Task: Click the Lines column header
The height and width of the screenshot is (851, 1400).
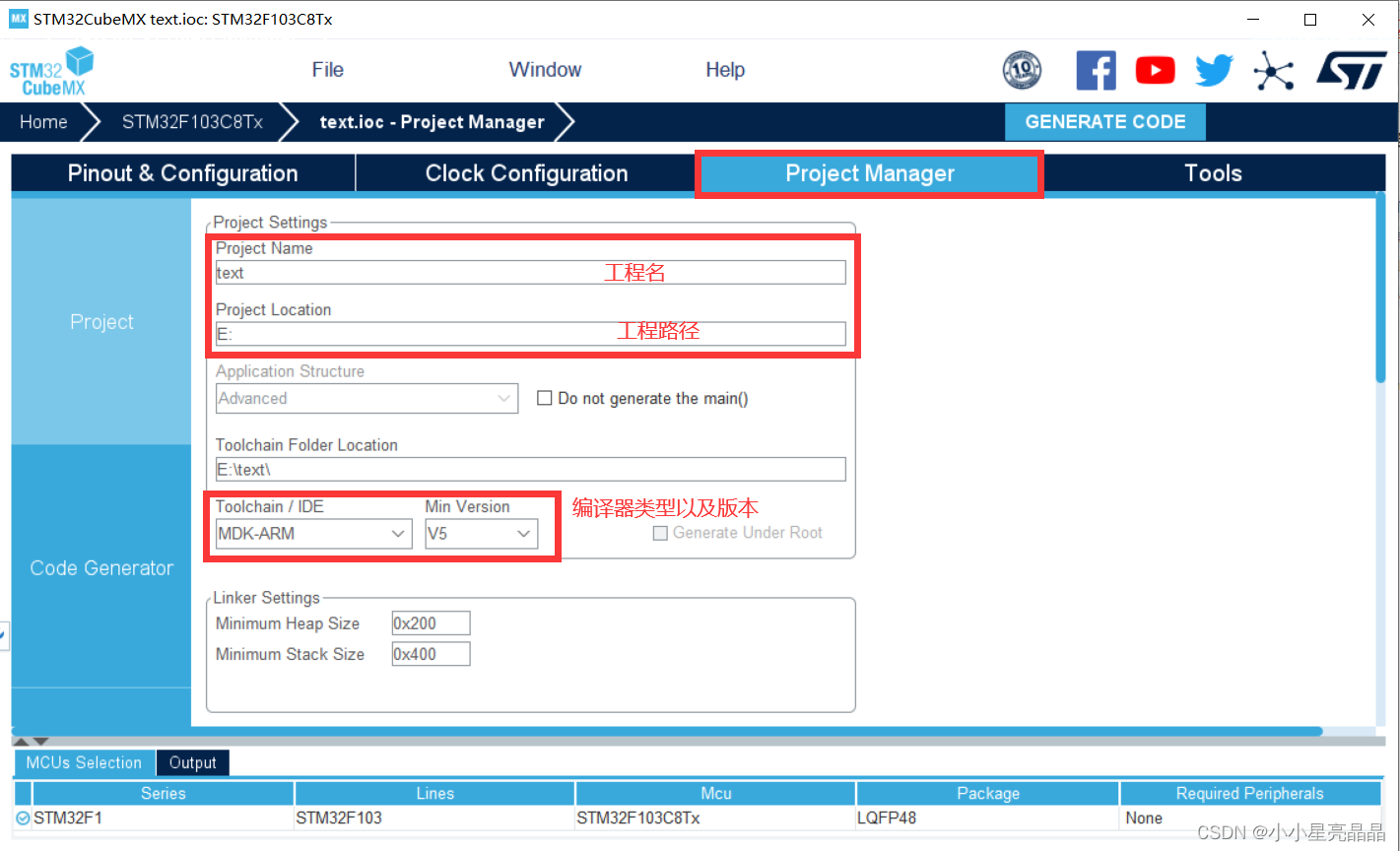Action: 434,793
